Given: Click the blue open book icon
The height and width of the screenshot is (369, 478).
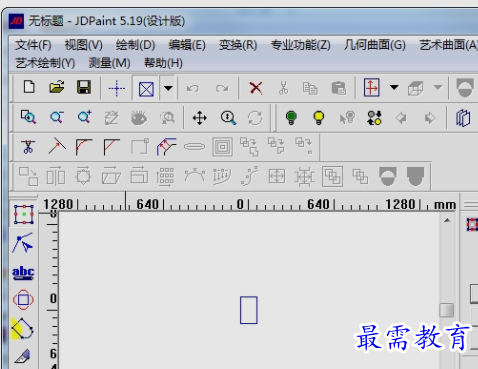Looking at the screenshot, I should [463, 118].
